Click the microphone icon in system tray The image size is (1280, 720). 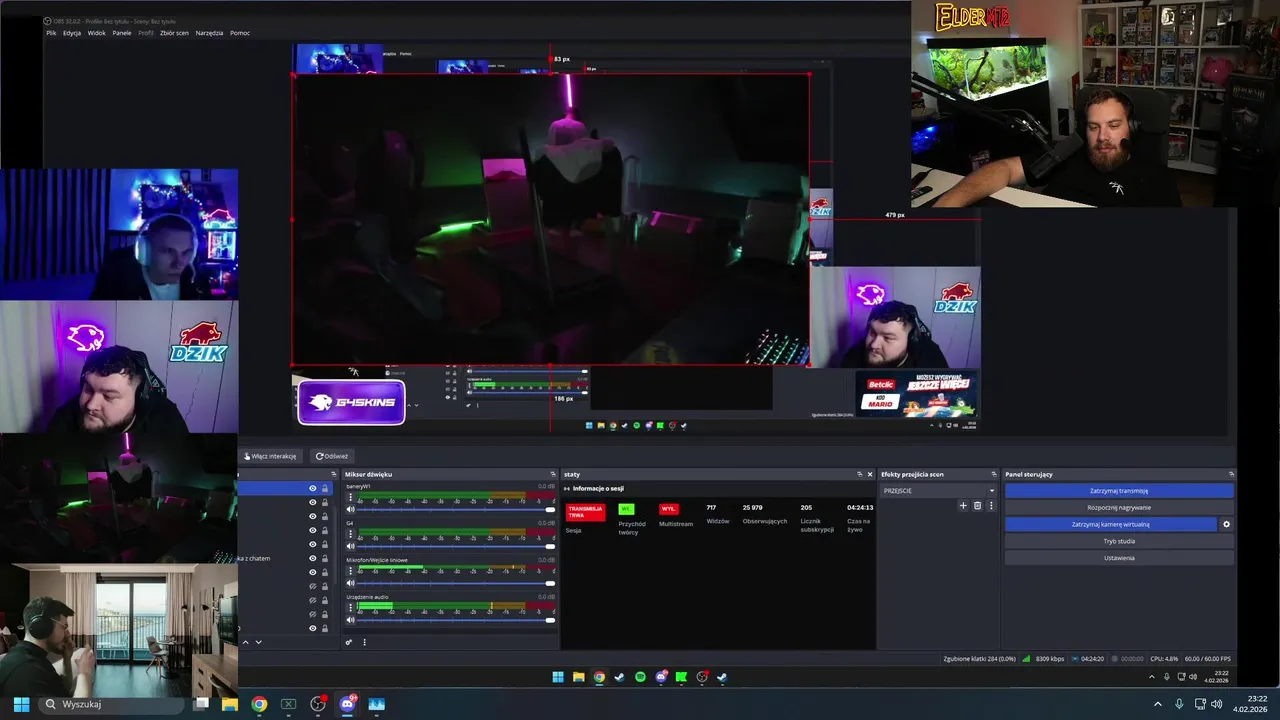(1179, 704)
